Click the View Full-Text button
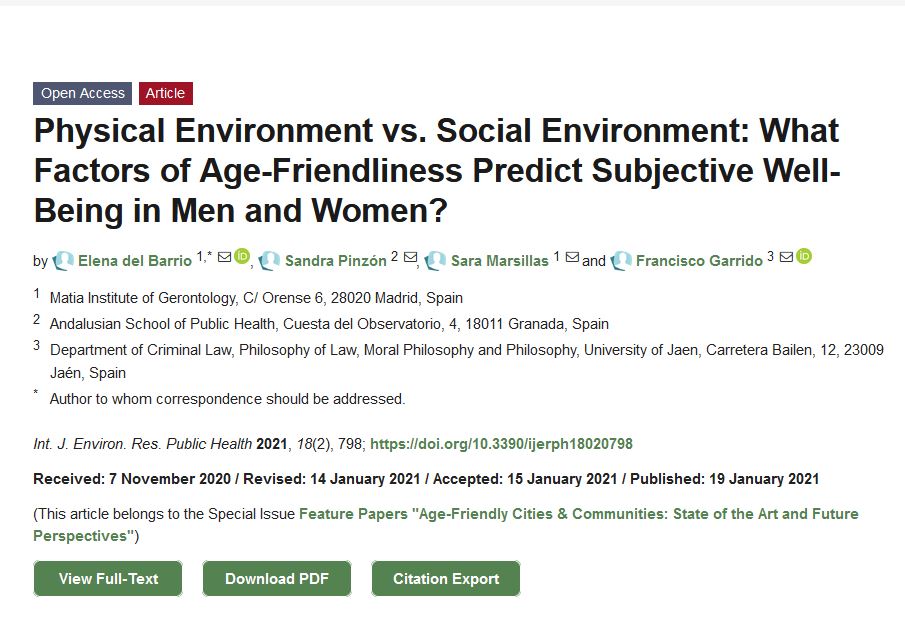 point(108,579)
